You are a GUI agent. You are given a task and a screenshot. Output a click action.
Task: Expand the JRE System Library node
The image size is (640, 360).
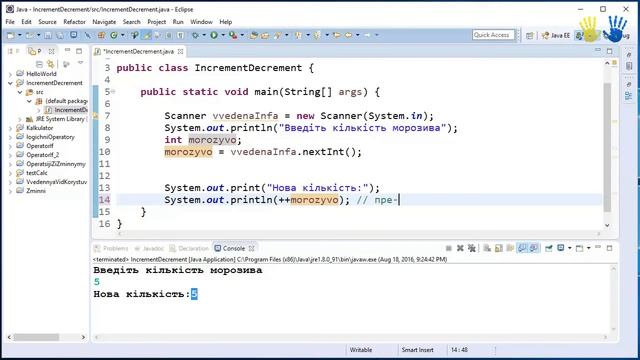[x=20, y=119]
